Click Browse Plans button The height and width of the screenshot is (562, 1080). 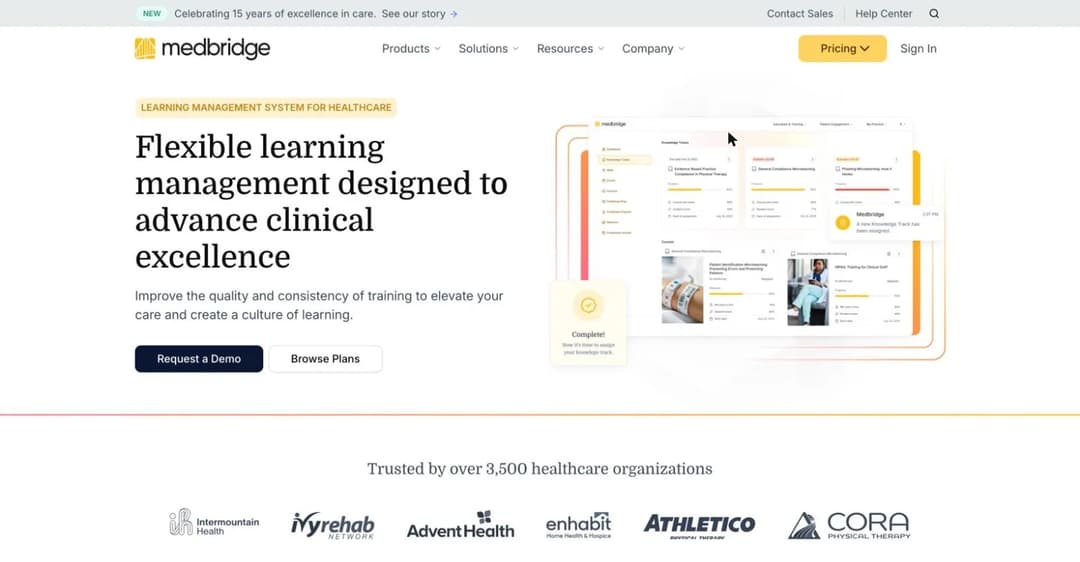pyautogui.click(x=325, y=359)
